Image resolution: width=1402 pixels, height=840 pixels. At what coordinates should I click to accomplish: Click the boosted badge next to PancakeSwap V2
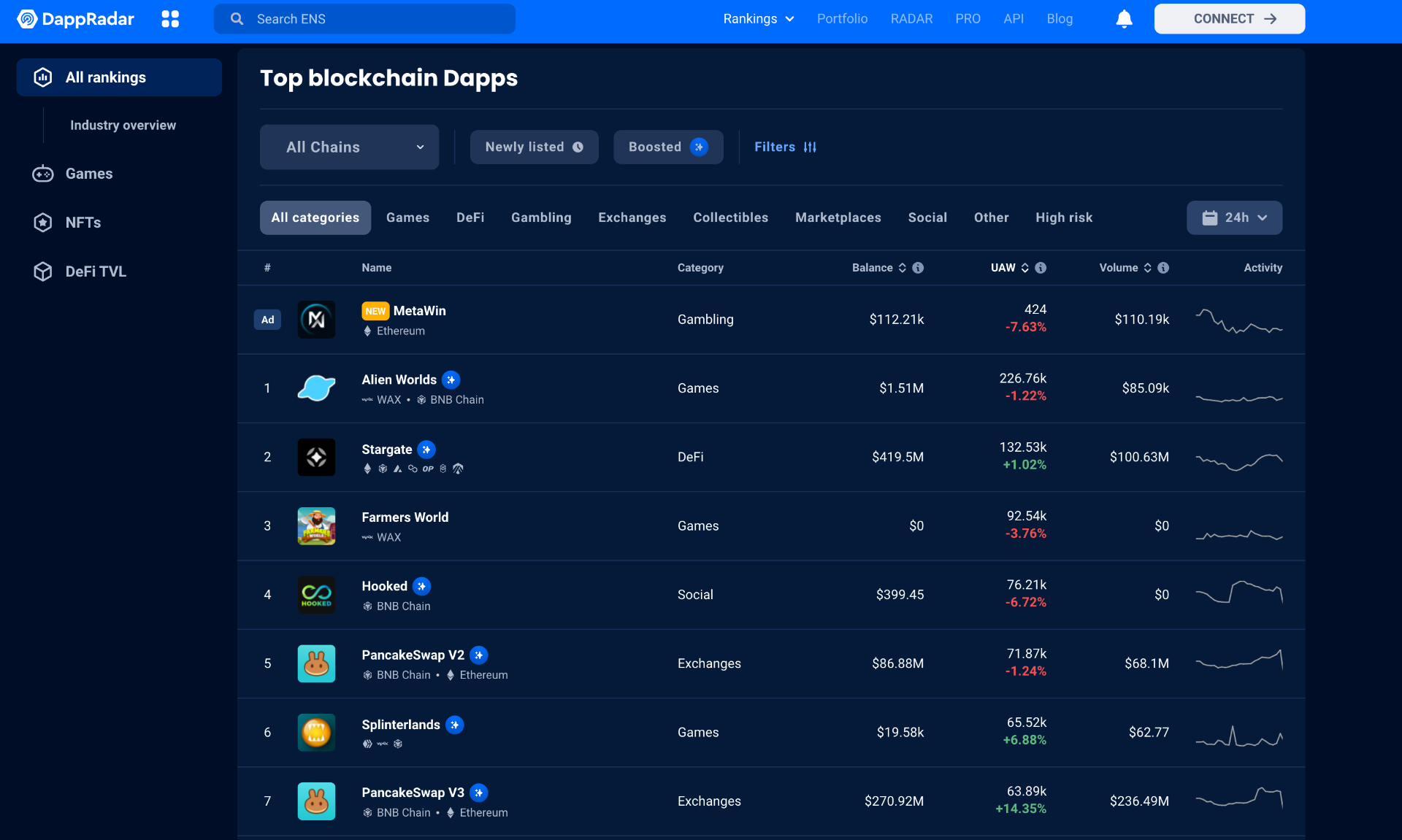479,655
